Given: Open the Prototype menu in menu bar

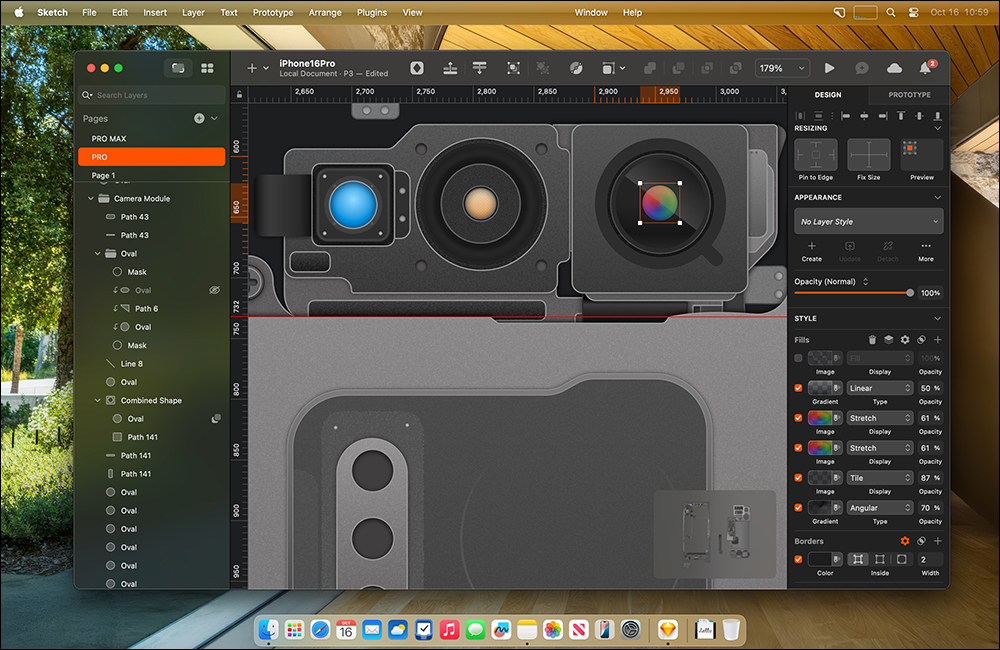Looking at the screenshot, I should point(273,12).
